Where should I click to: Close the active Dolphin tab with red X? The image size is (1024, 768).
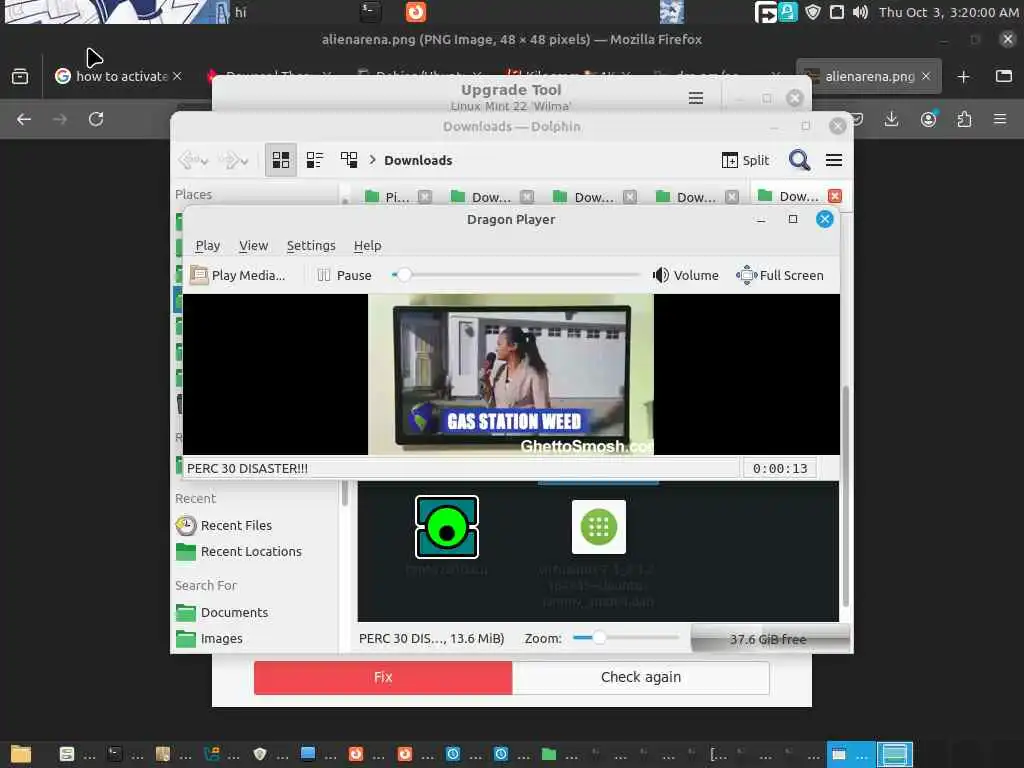pyautogui.click(x=835, y=196)
